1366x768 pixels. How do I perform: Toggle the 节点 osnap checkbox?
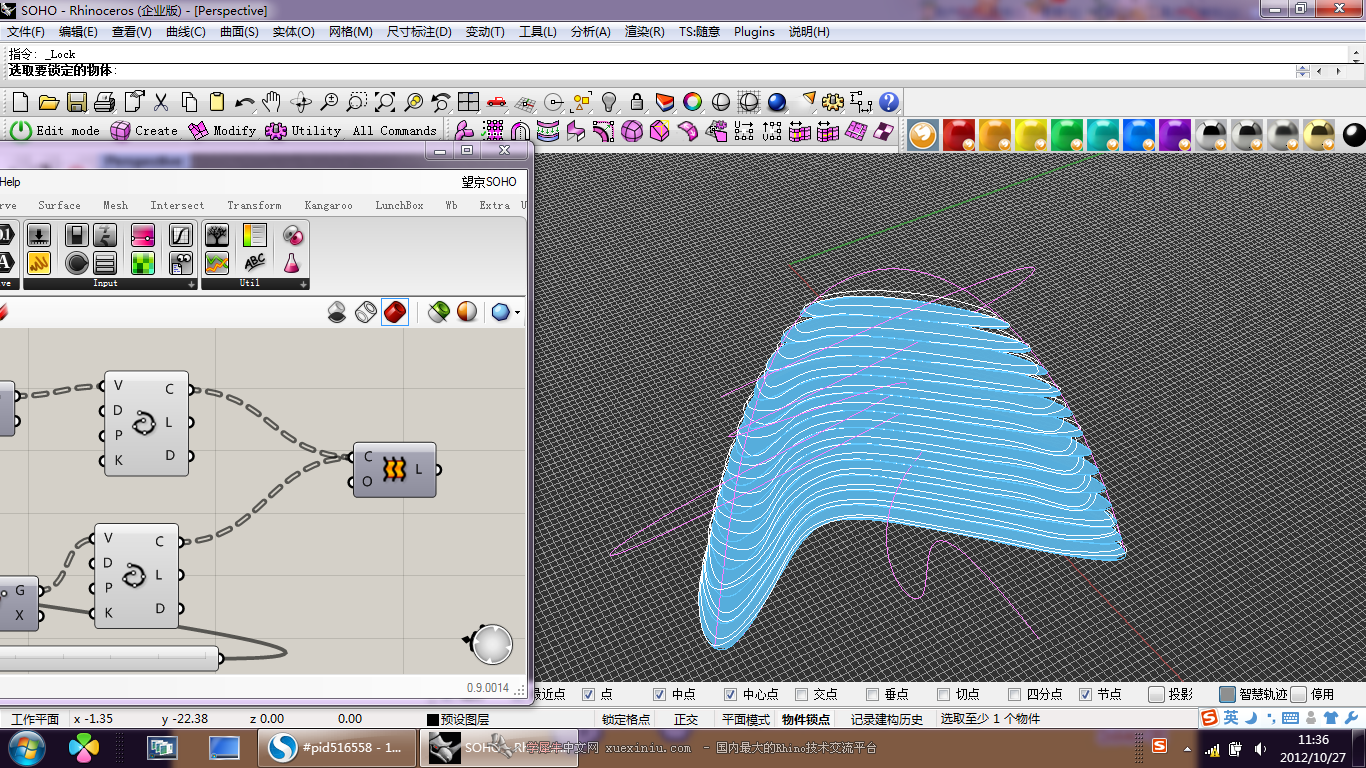click(1086, 694)
